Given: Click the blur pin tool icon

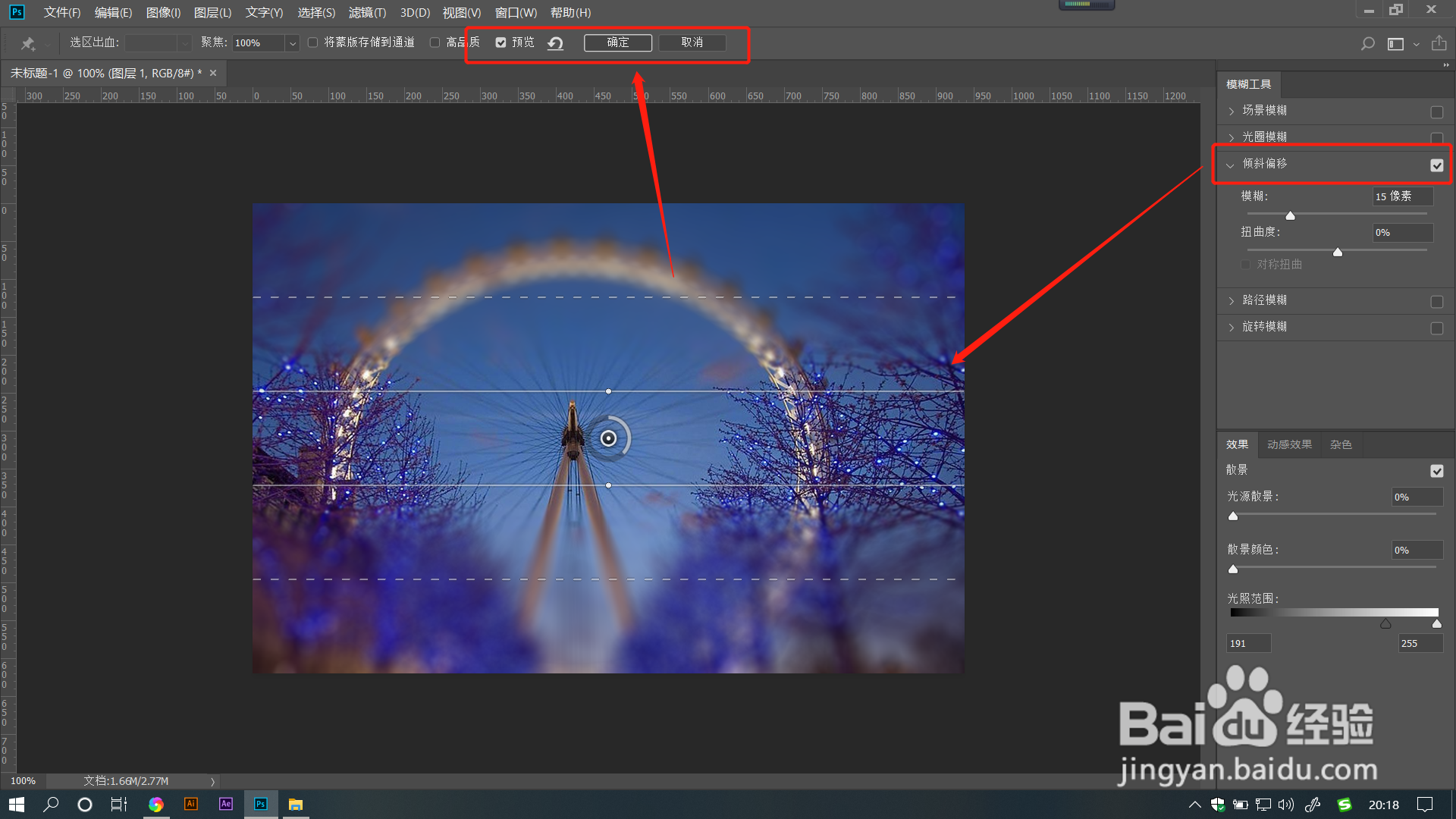Looking at the screenshot, I should click(28, 43).
